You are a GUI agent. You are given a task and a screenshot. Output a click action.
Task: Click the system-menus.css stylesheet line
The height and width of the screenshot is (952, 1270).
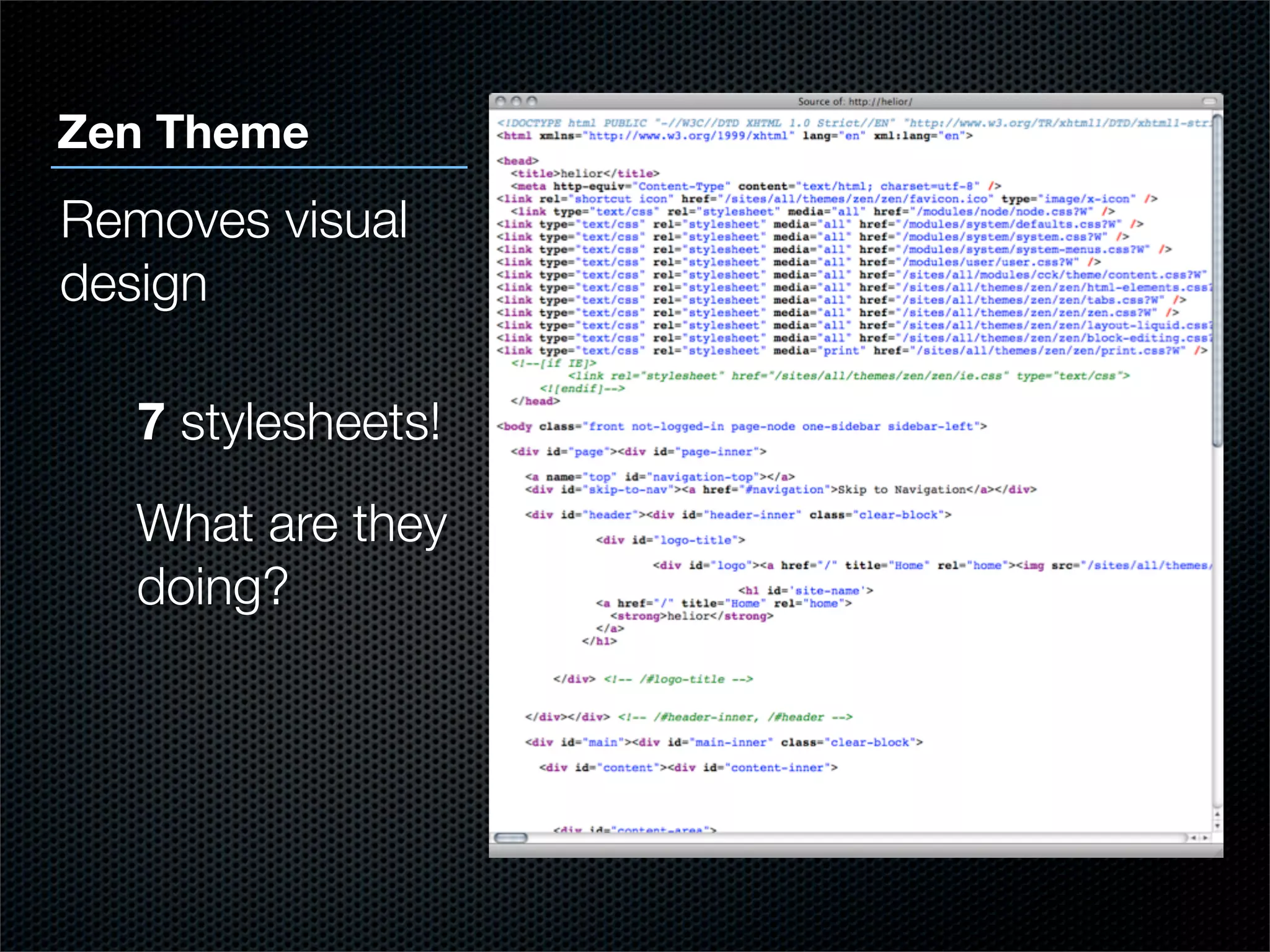point(834,249)
